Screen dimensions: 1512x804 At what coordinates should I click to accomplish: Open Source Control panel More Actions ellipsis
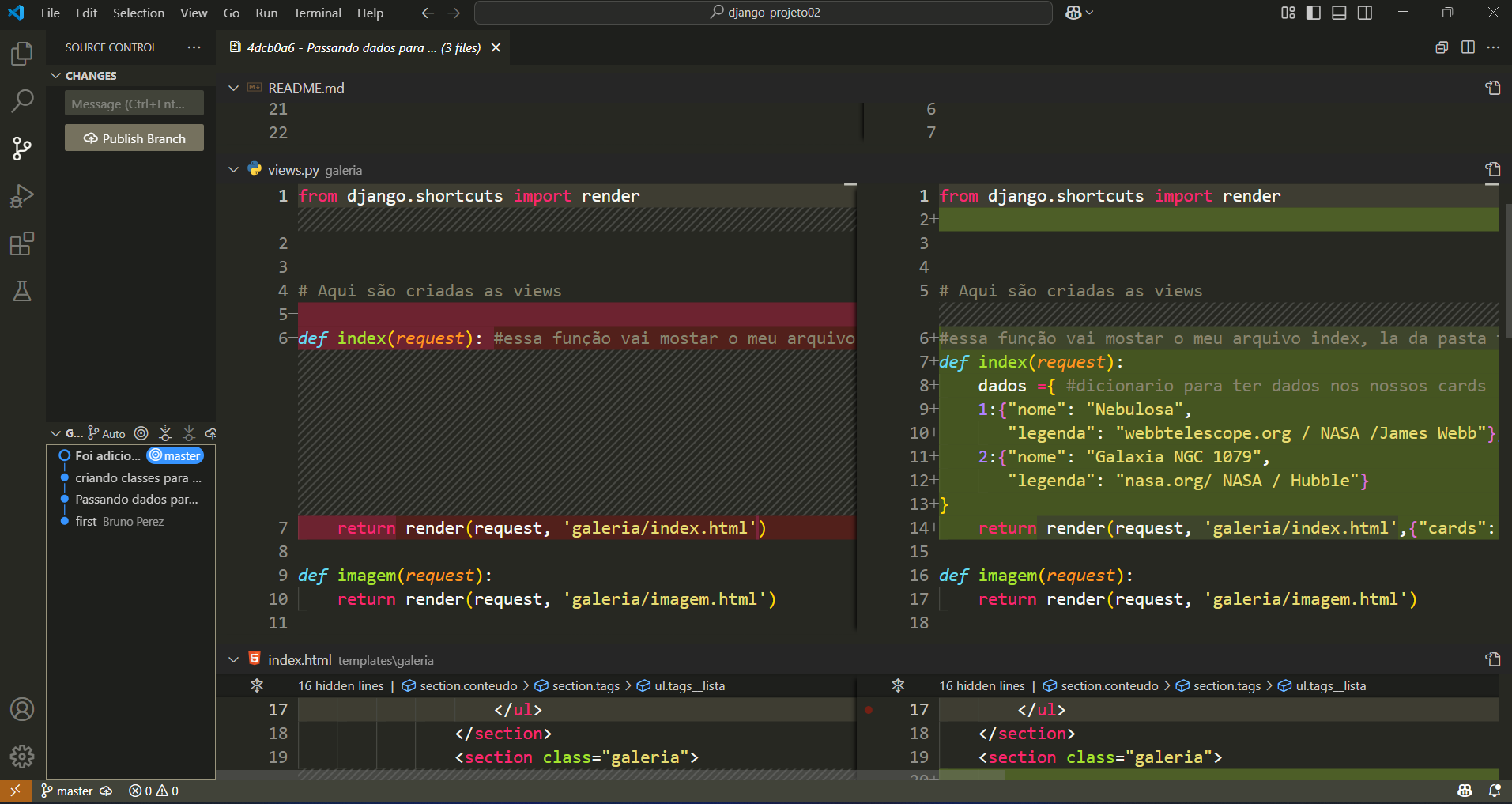pyautogui.click(x=194, y=47)
